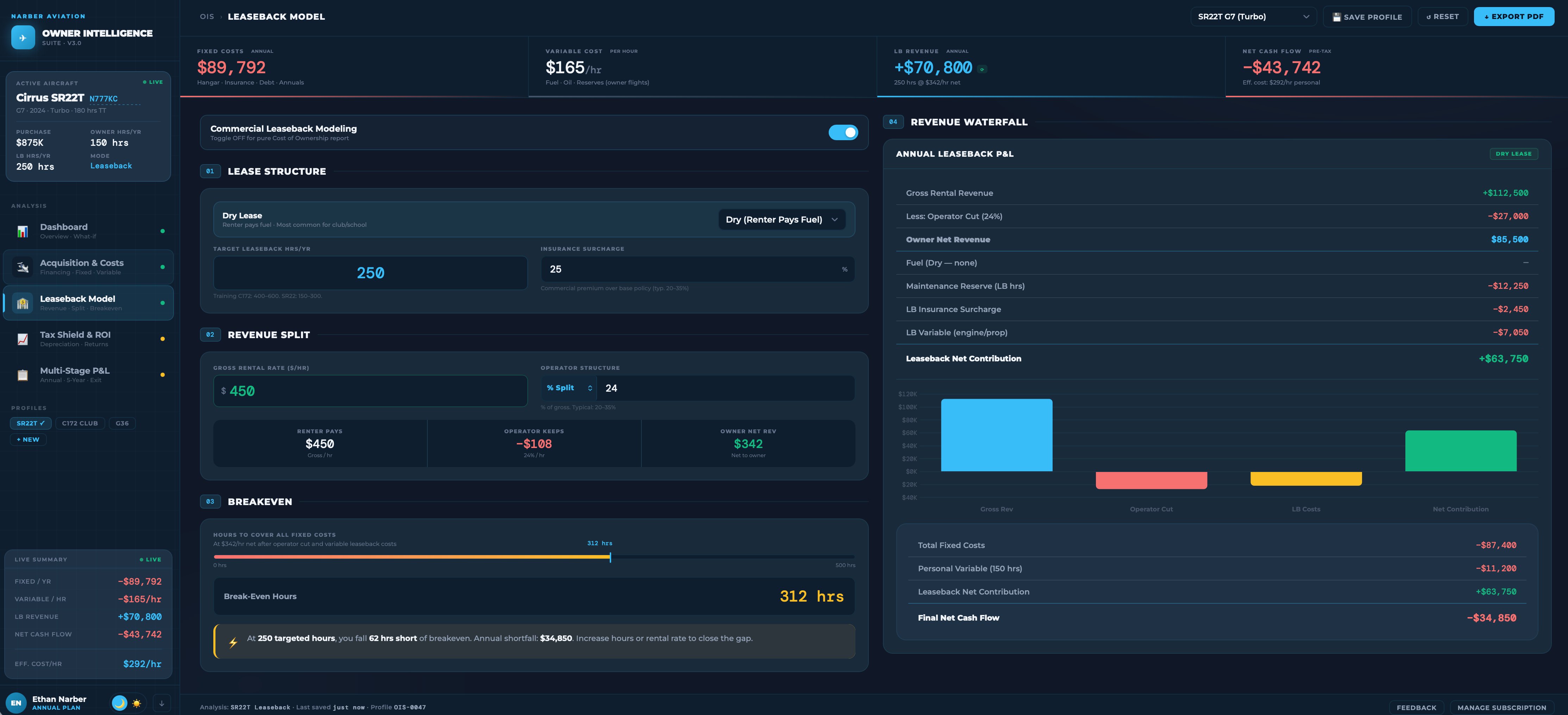Screen dimensions: 1568x715
Task: Select the C172 CLUB profile chip
Action: click(x=80, y=423)
